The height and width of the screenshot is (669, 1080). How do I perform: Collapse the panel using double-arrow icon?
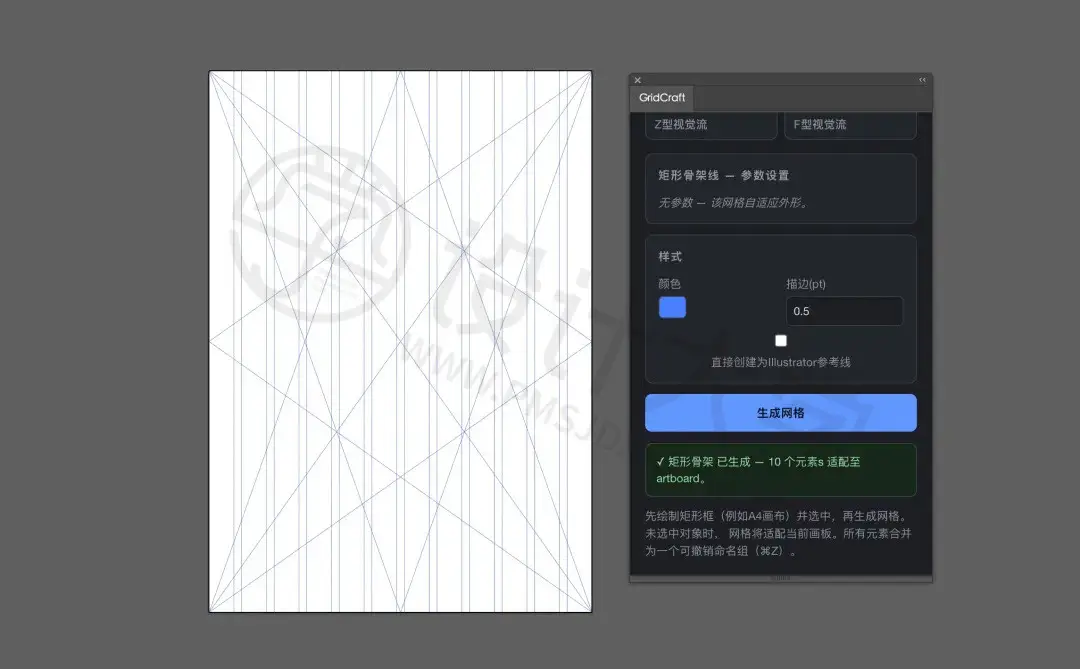point(922,80)
